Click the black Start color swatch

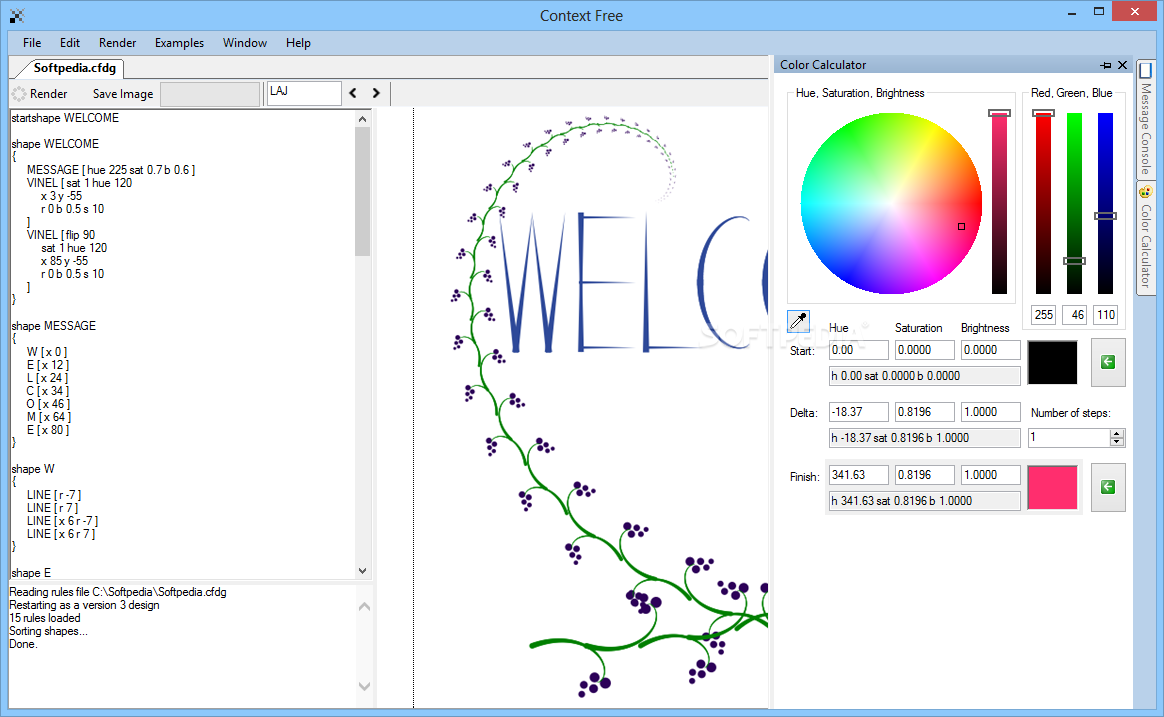coord(1052,362)
